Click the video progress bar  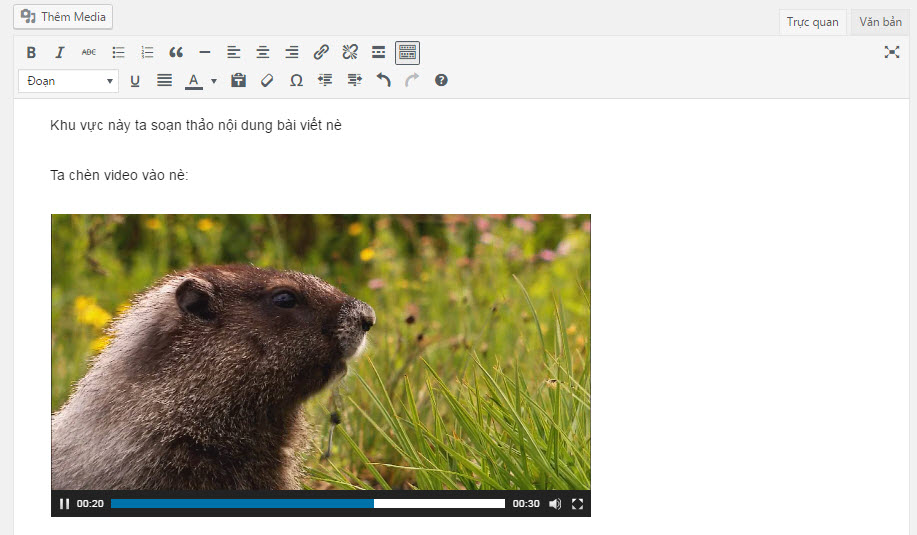(307, 504)
